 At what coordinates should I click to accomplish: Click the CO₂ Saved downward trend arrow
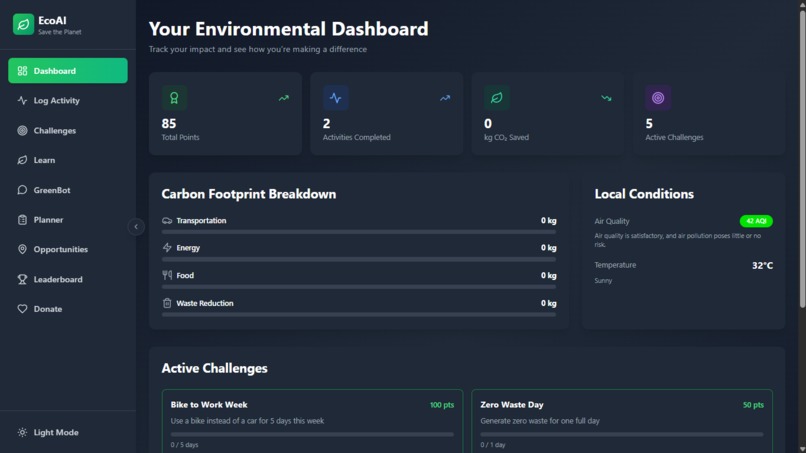click(607, 98)
